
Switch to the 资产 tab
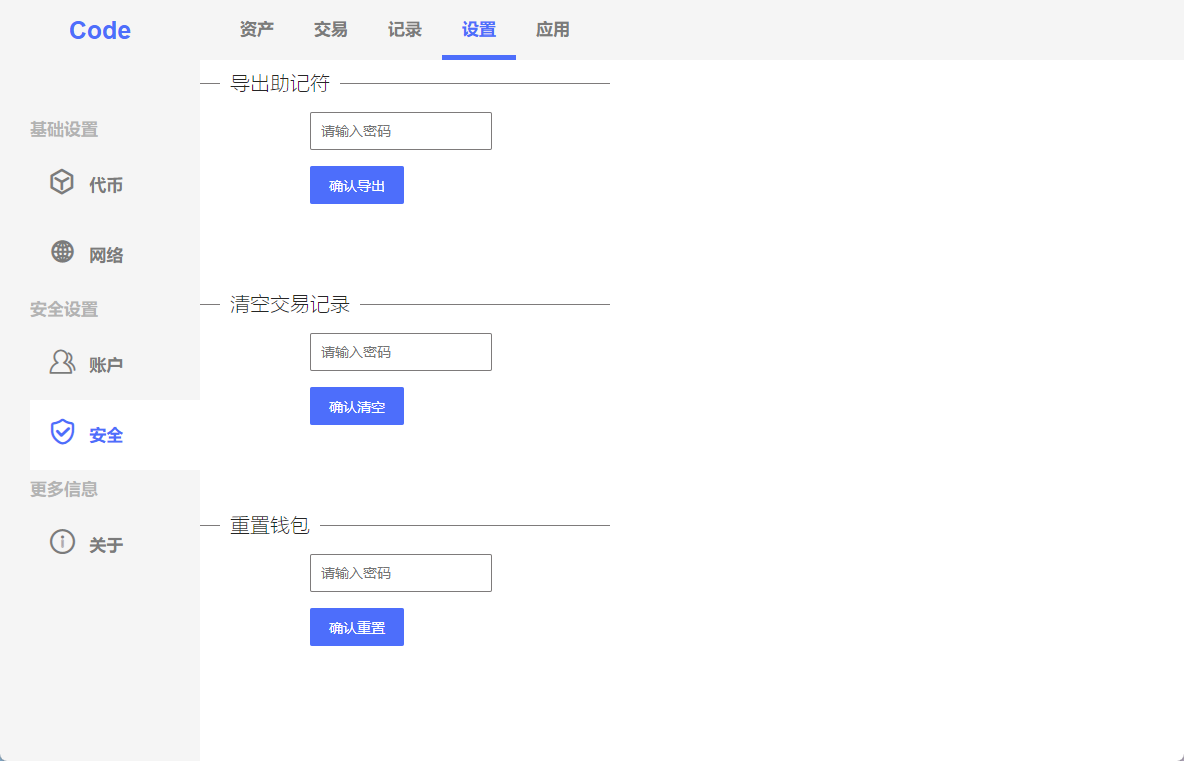point(257,29)
